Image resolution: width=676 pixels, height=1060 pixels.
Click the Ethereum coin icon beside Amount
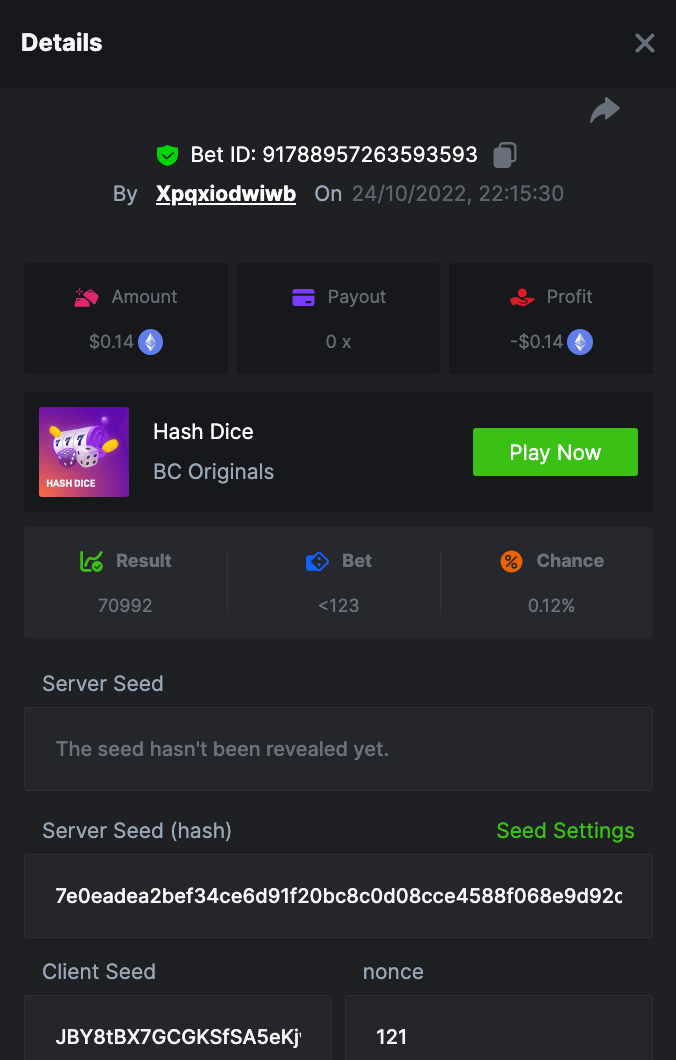[x=150, y=342]
